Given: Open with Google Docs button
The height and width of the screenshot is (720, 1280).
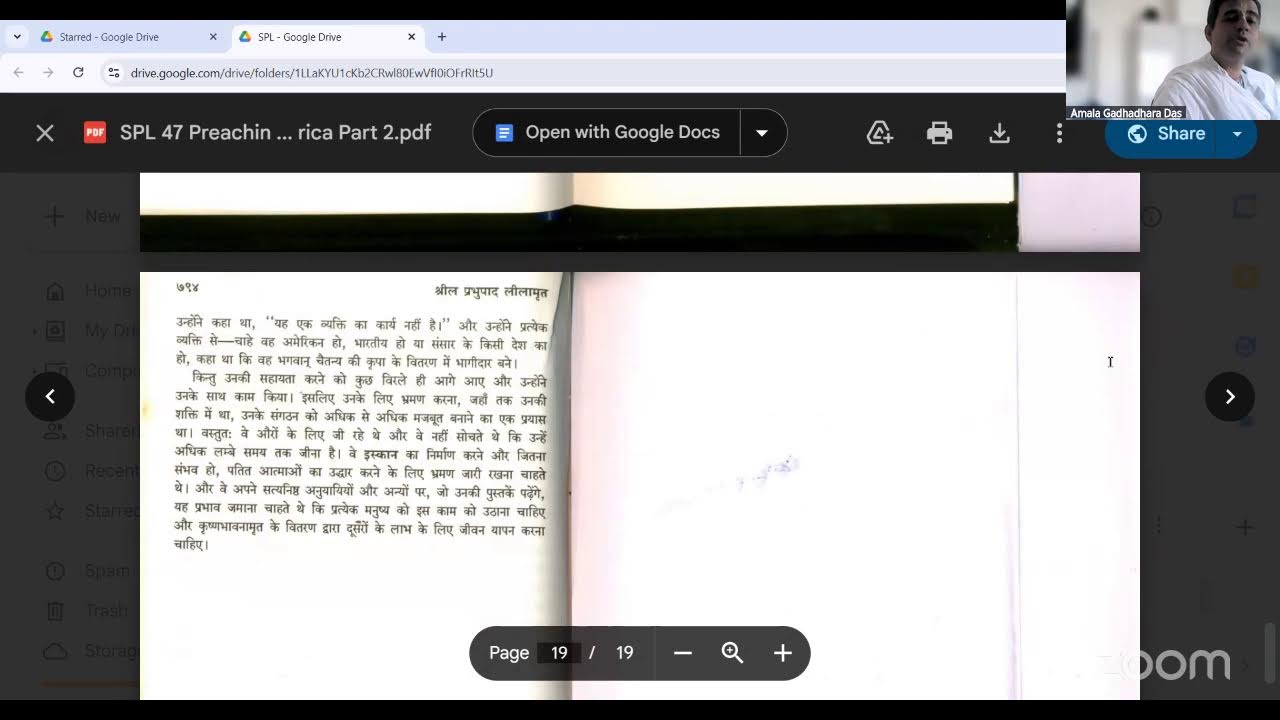Looking at the screenshot, I should (x=607, y=132).
